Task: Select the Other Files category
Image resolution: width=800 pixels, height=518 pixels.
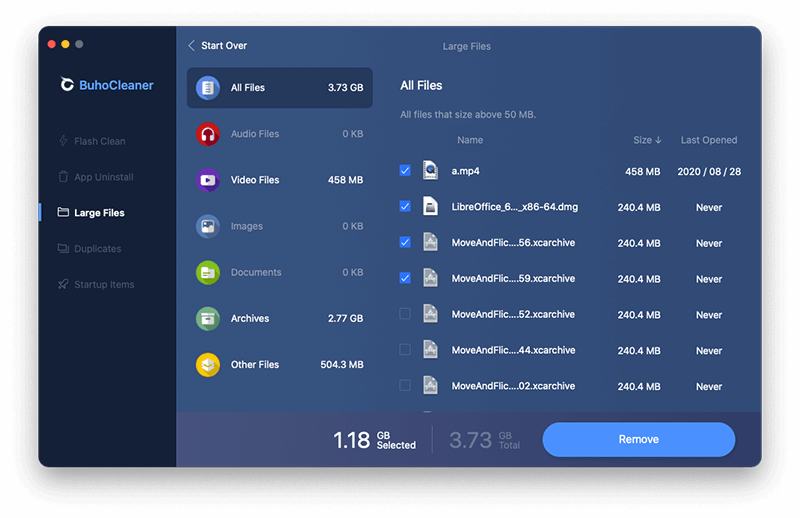Action: tap(280, 365)
